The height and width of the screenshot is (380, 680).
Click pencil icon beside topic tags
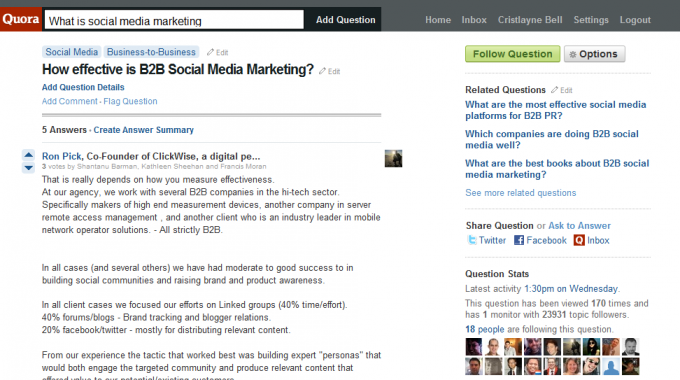(210, 52)
